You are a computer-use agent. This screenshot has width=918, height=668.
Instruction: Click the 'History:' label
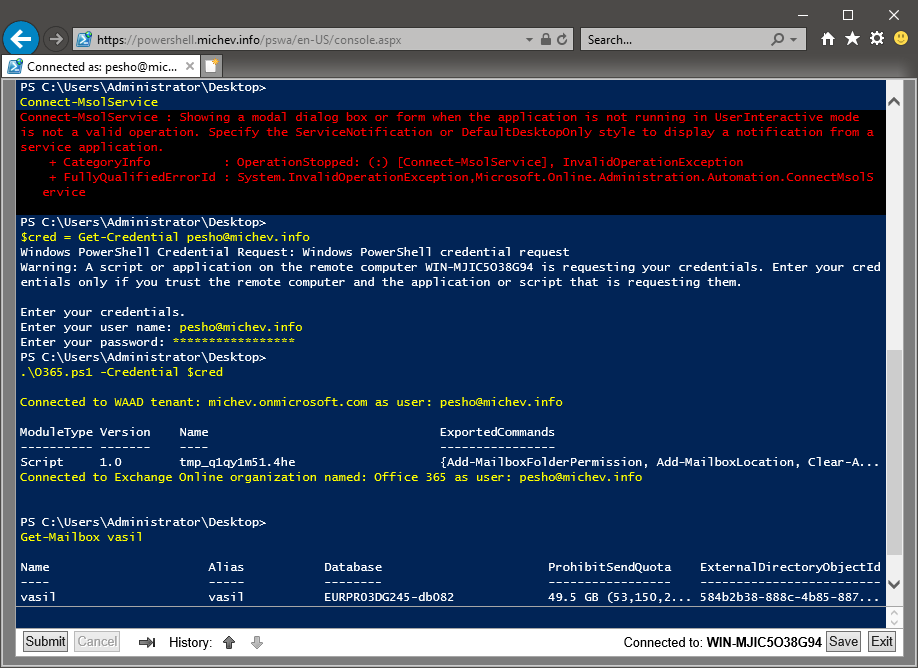click(x=190, y=642)
